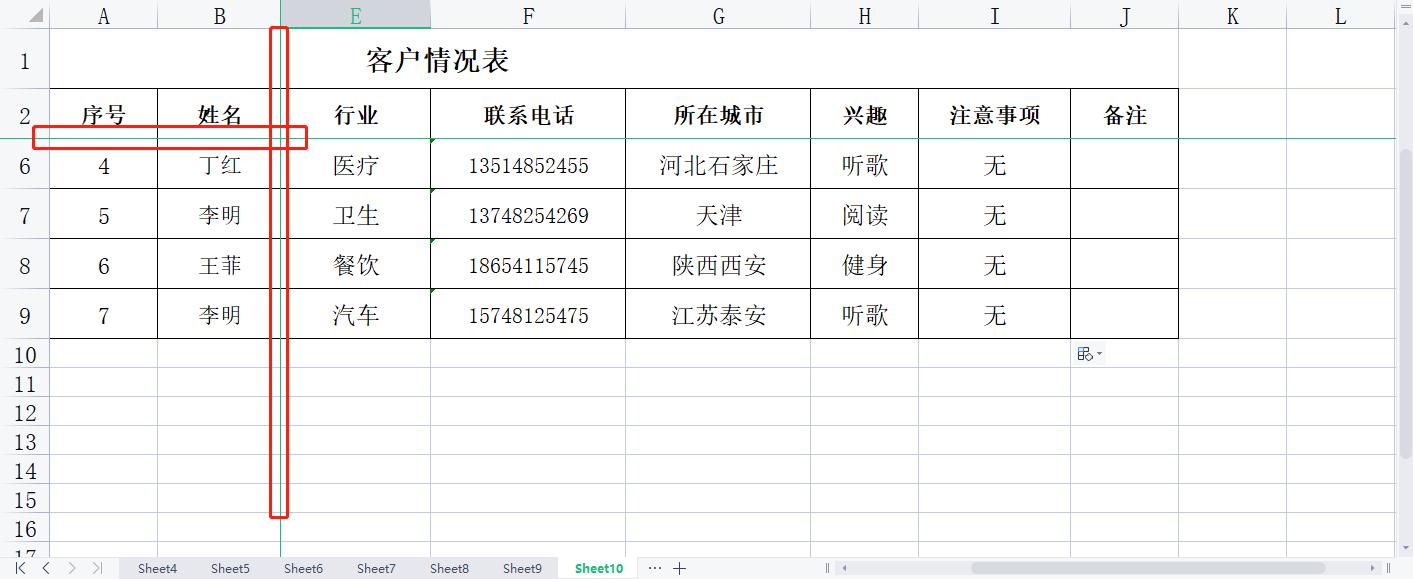Add a new worksheet with the plus icon
This screenshot has width=1413, height=579.
679,568
